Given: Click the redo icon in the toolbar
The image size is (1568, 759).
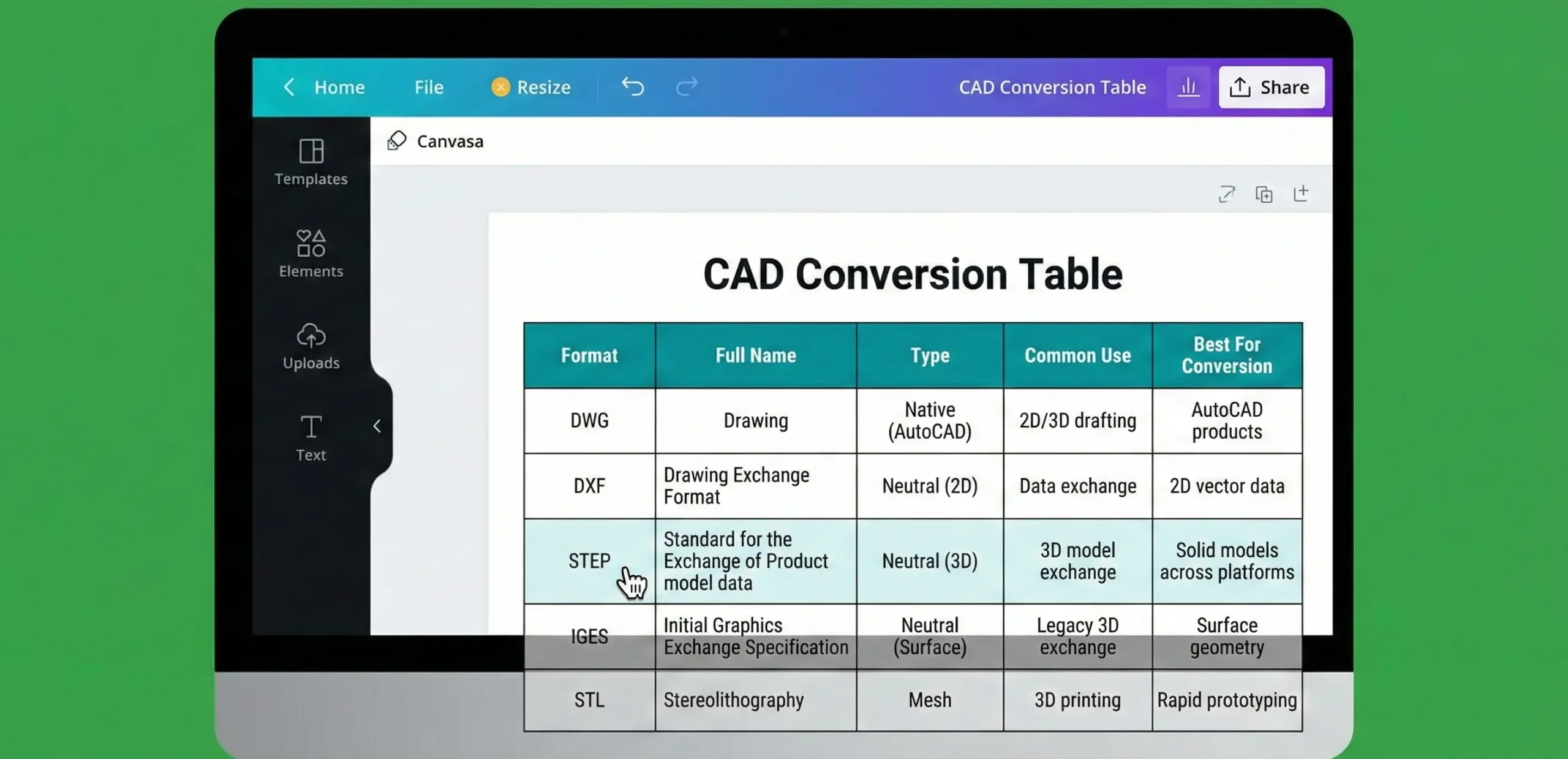Looking at the screenshot, I should point(686,86).
